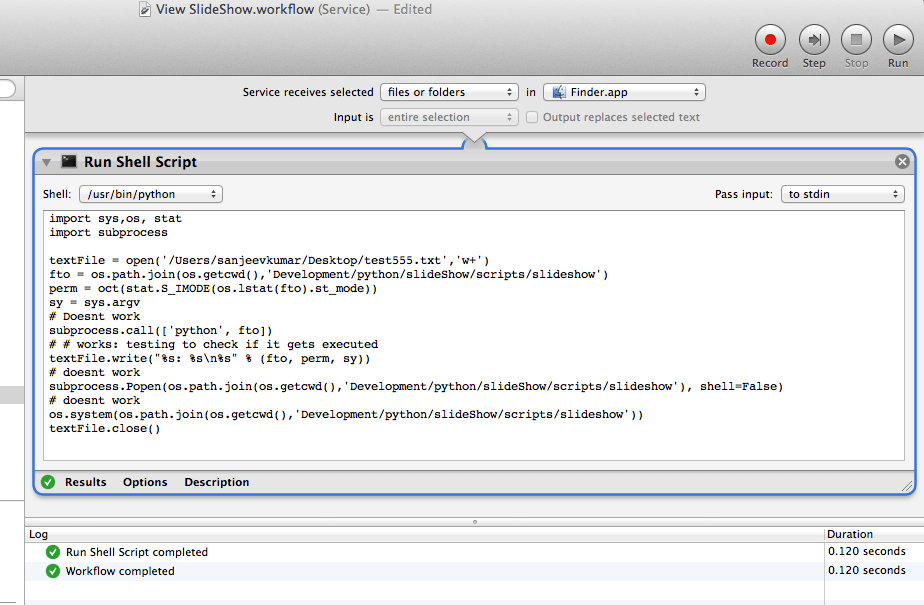Enable Output replaces selected text
The image size is (924, 605).
coord(531,117)
